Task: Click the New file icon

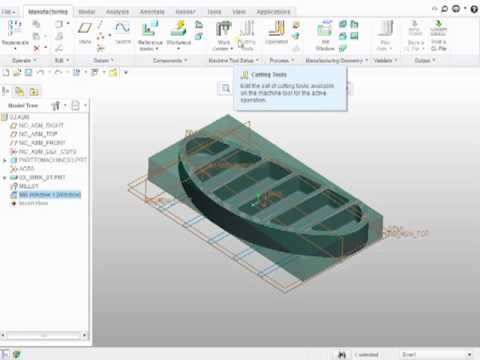Action: pos(6,72)
